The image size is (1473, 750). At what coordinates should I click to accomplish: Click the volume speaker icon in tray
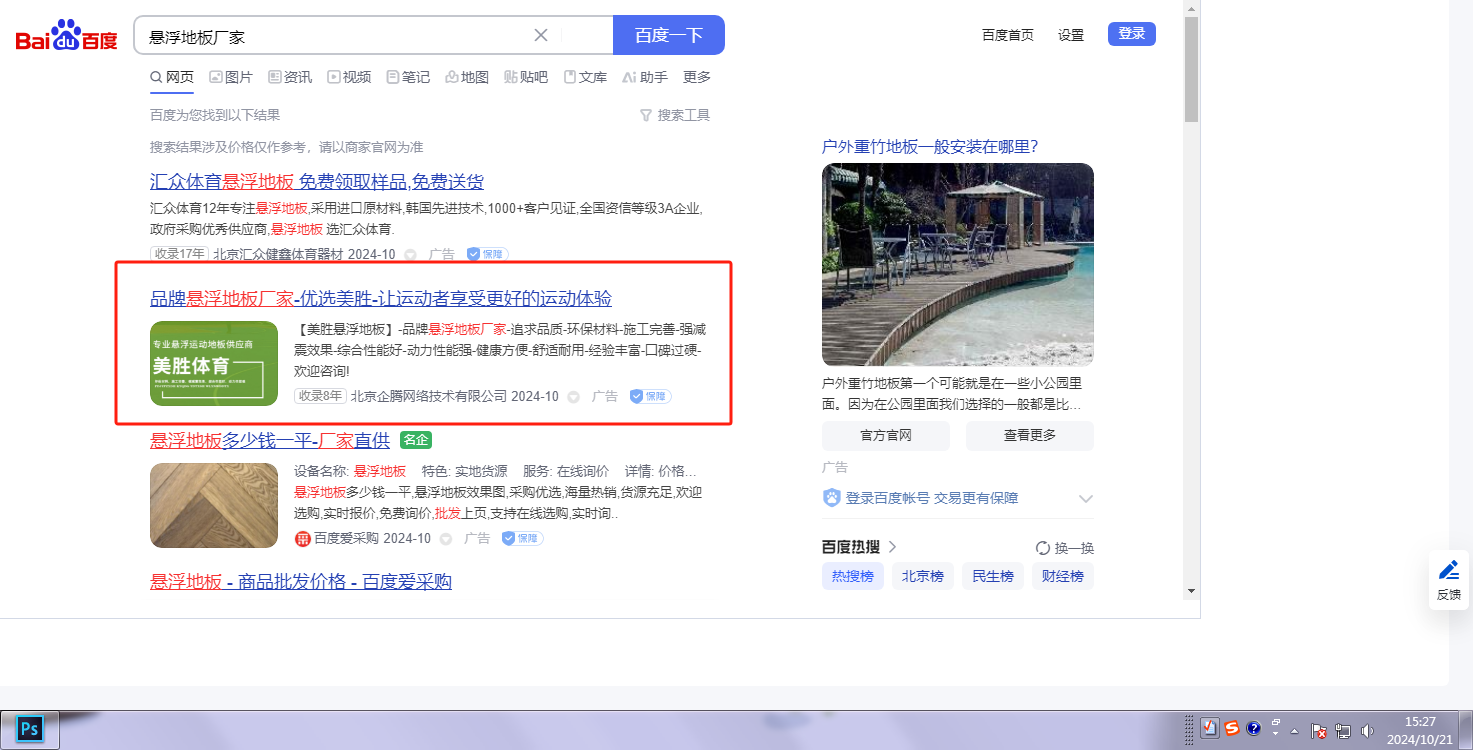1367,731
